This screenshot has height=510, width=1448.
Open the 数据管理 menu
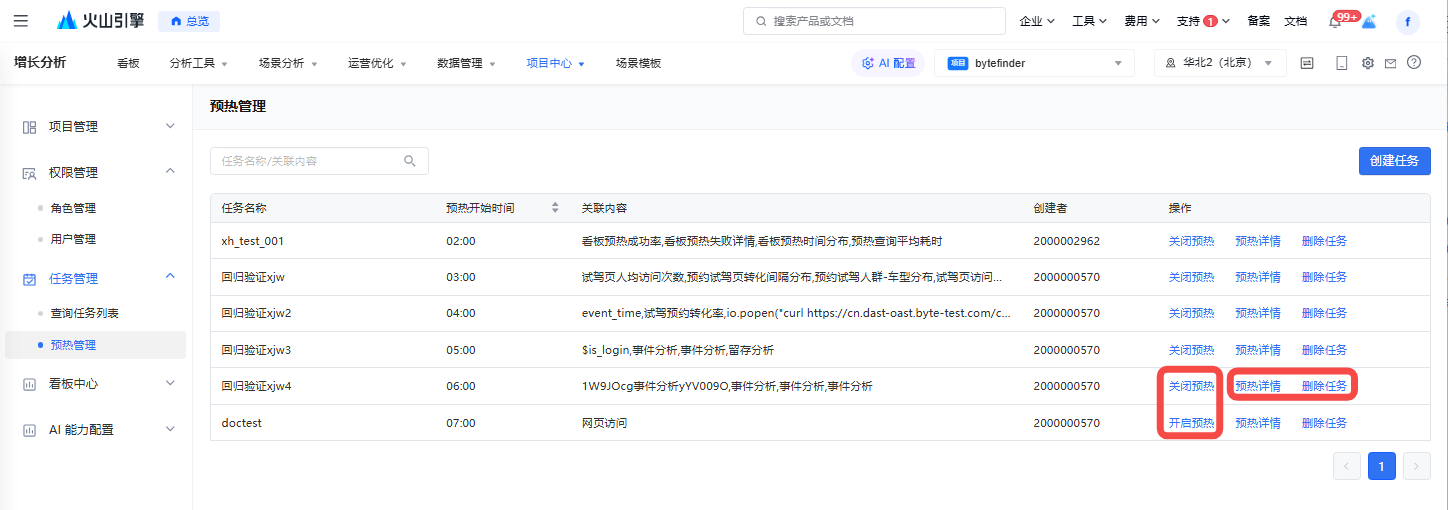click(x=466, y=63)
